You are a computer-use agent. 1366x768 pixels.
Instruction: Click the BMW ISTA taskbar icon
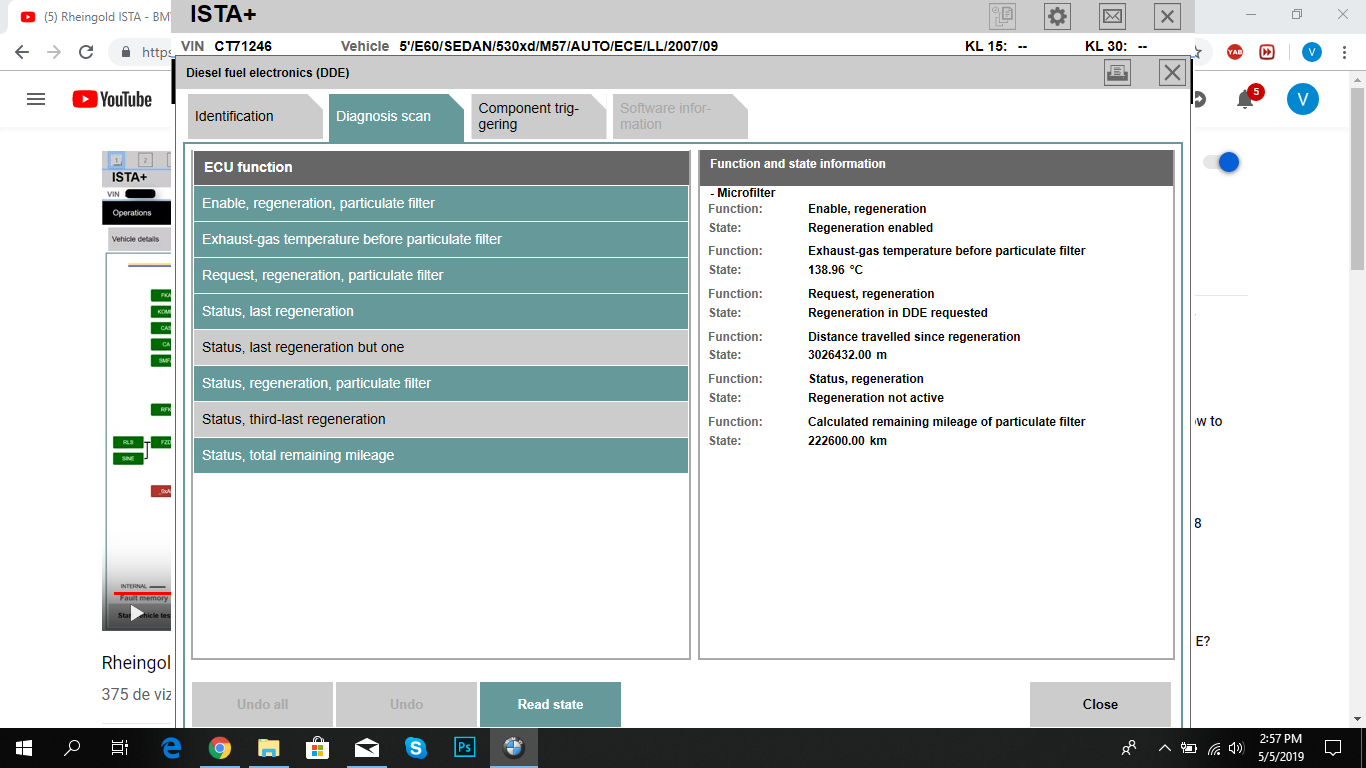pos(513,748)
